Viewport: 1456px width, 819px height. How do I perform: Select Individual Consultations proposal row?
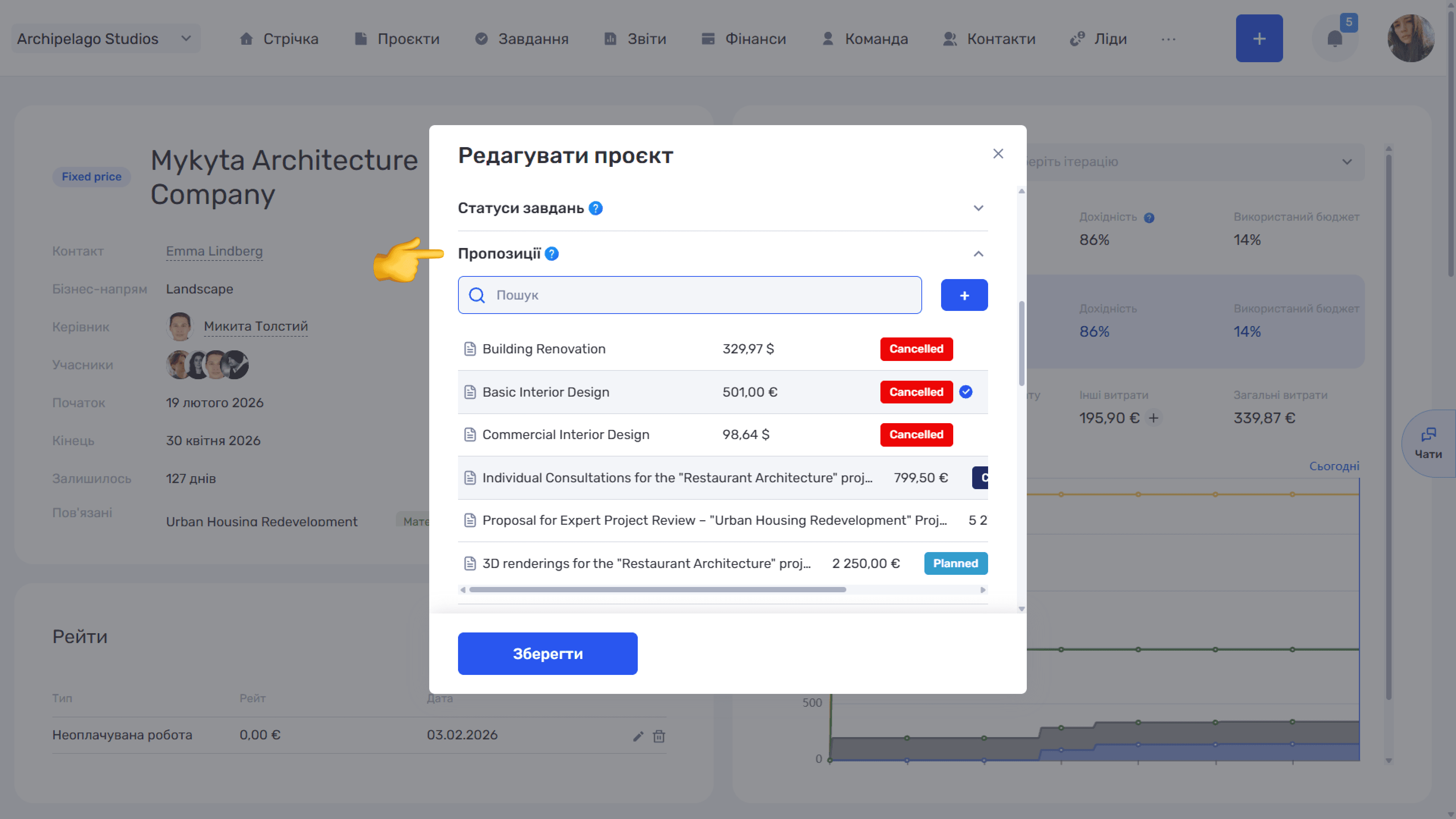[722, 478]
